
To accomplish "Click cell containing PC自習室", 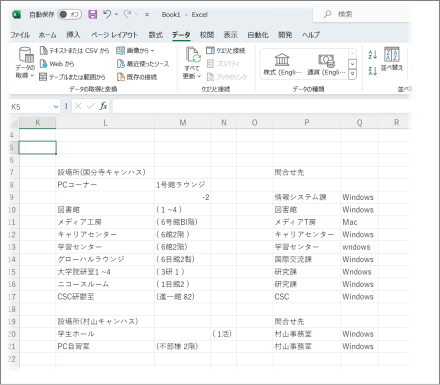I will click(x=105, y=347).
